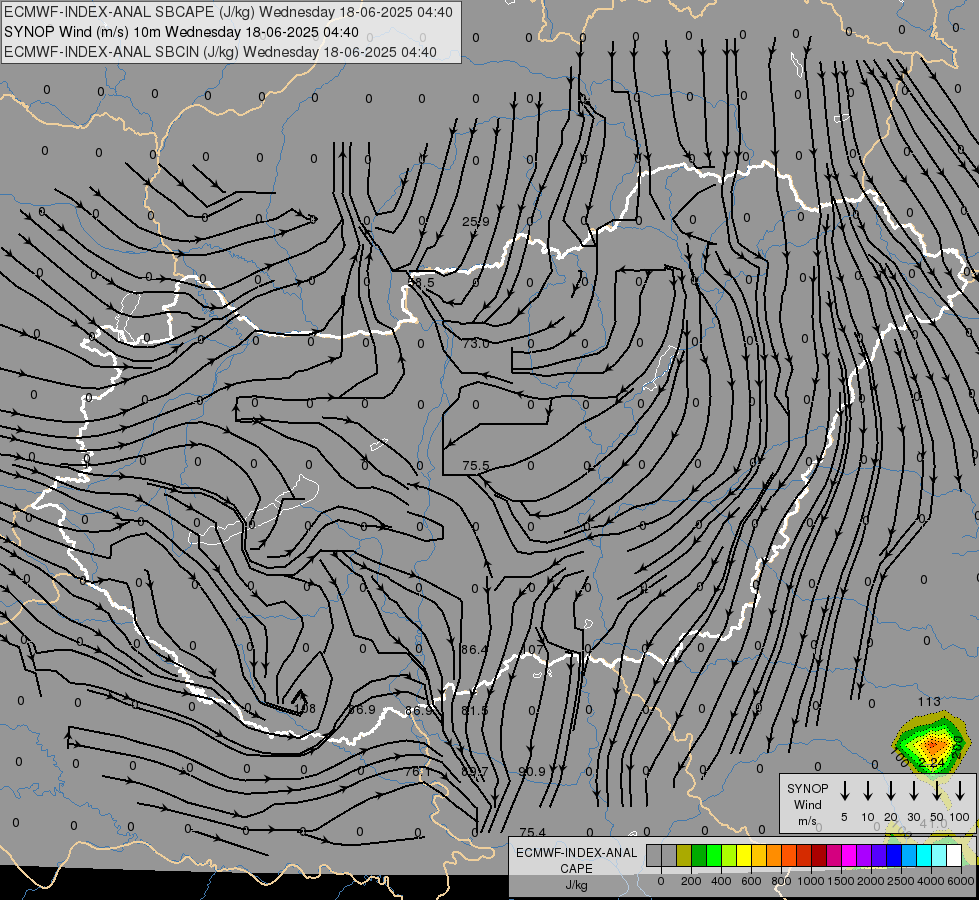Select the SBCAPE title line in the header
979x900 pixels.
point(228,12)
